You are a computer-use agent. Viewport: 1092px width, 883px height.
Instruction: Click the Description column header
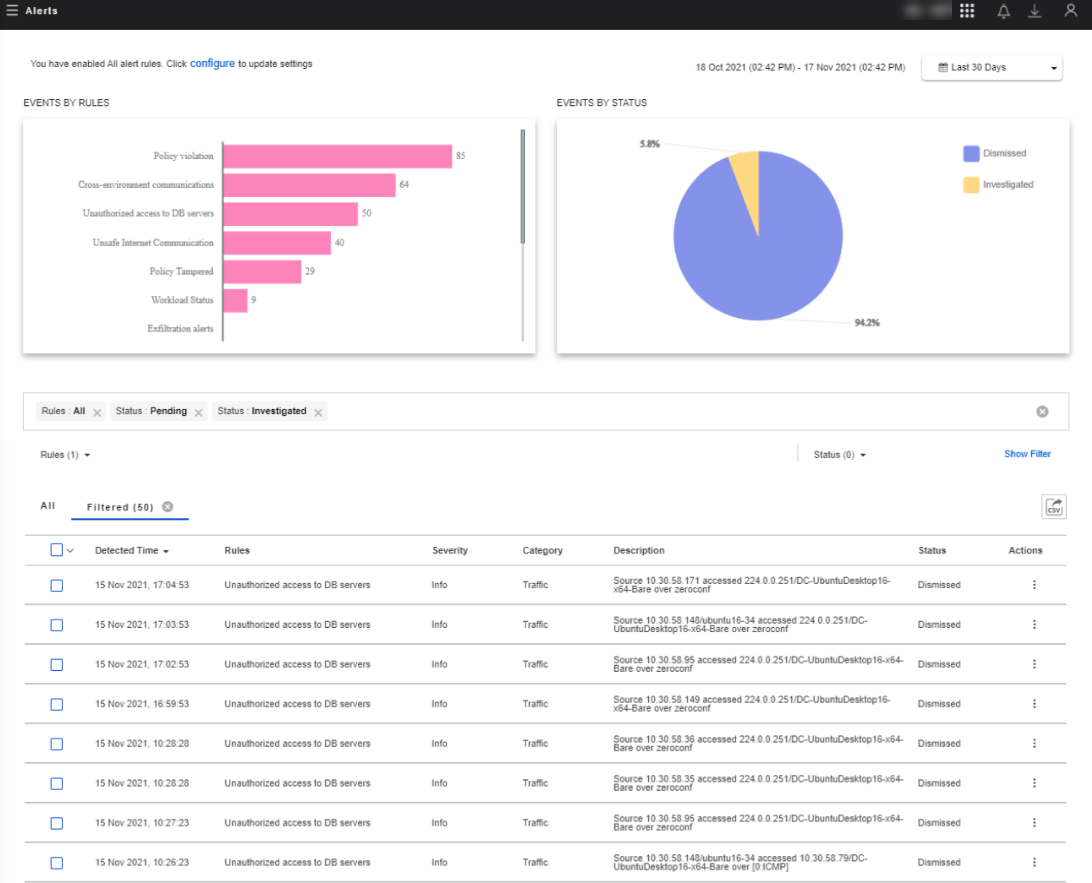pos(639,550)
